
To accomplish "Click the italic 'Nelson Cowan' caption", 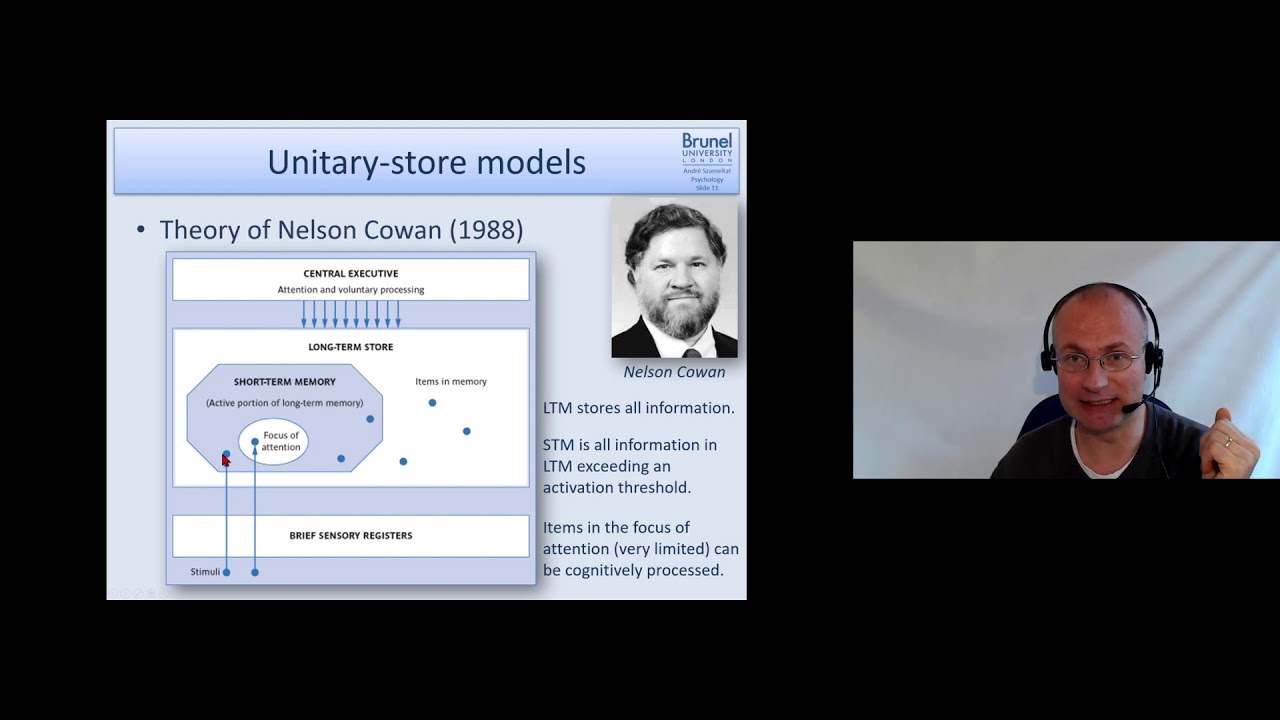I will 674,372.
